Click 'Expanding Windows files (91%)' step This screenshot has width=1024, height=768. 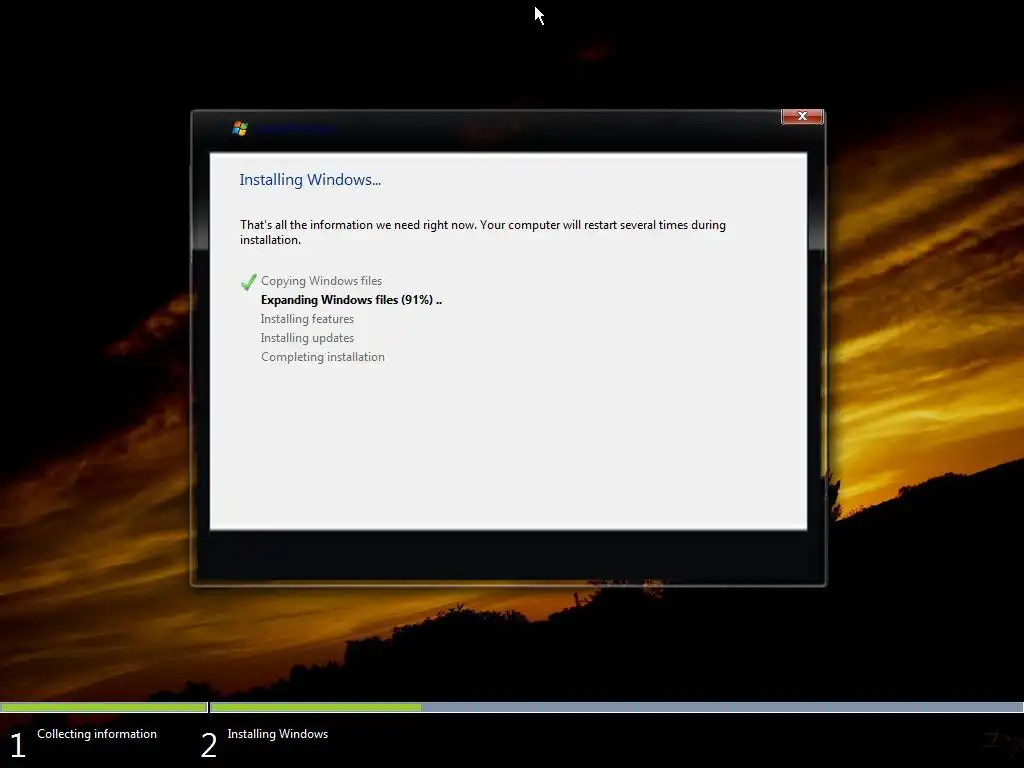click(351, 300)
